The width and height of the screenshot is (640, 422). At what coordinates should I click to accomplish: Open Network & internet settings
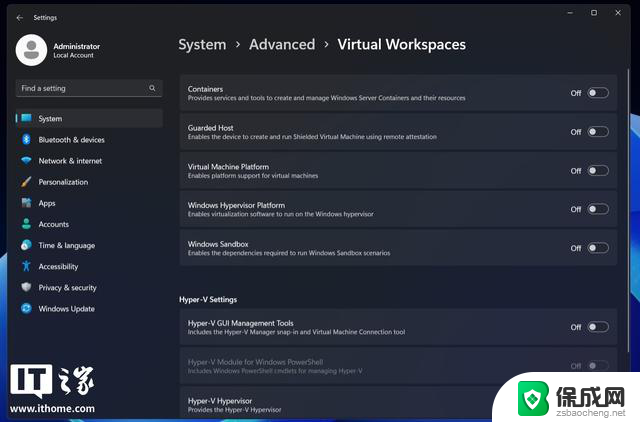coord(89,161)
